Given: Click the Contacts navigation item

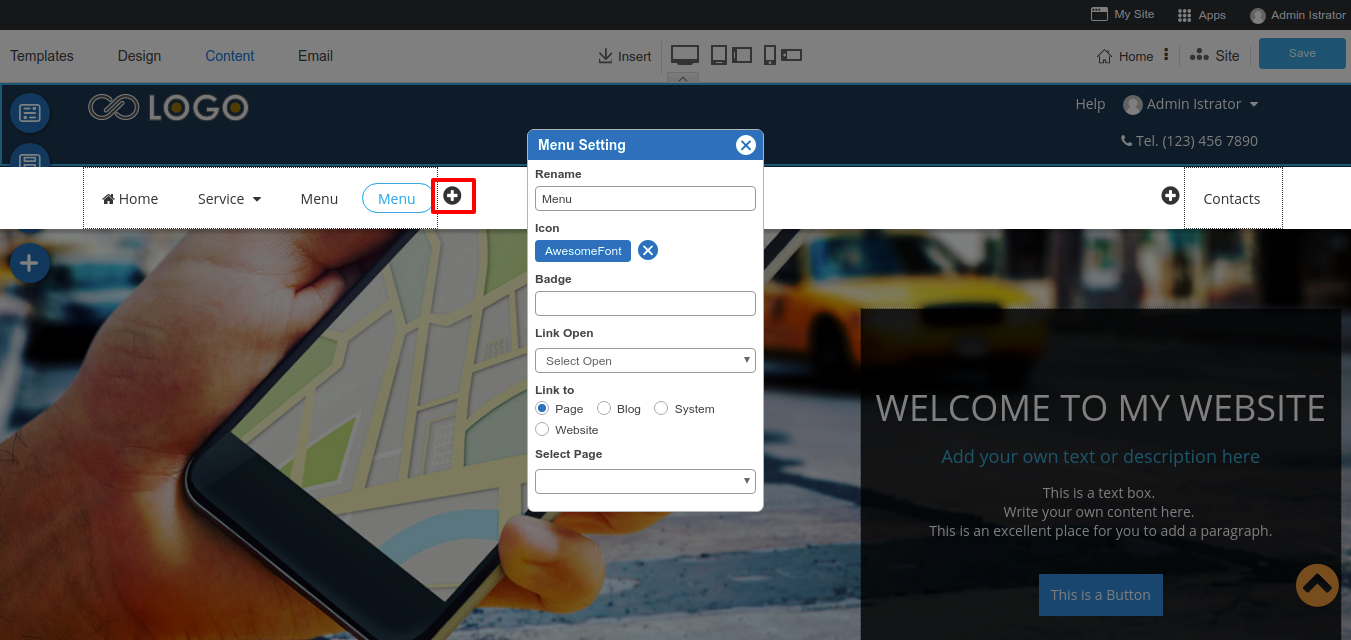Looking at the screenshot, I should click(x=1232, y=199).
